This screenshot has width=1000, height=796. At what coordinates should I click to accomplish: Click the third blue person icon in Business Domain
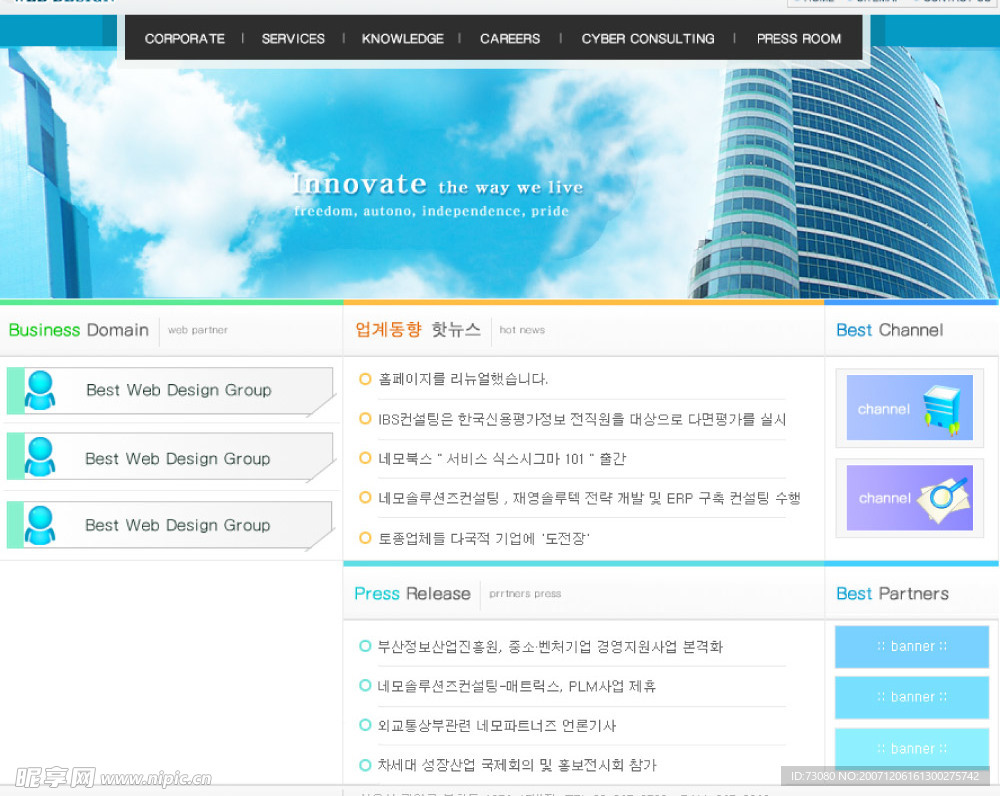(x=40, y=525)
